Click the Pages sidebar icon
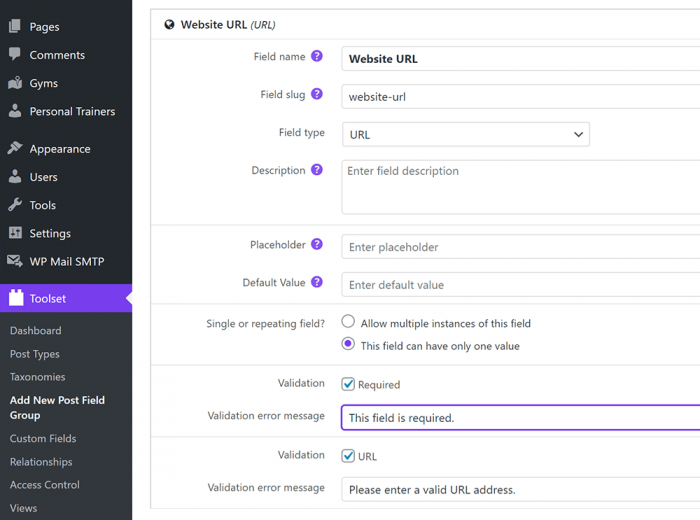Screen dimensions: 700x520 point(15,26)
